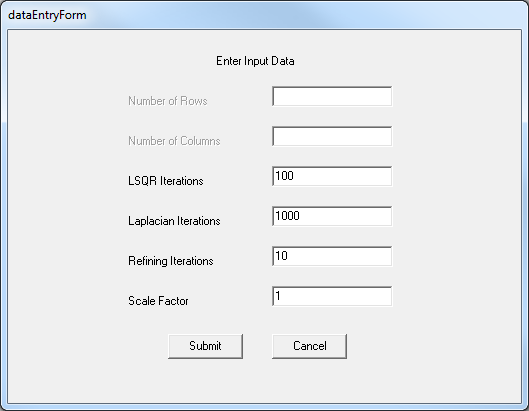
Task: Place the cursor on the 1000 value
Action: coord(287,216)
